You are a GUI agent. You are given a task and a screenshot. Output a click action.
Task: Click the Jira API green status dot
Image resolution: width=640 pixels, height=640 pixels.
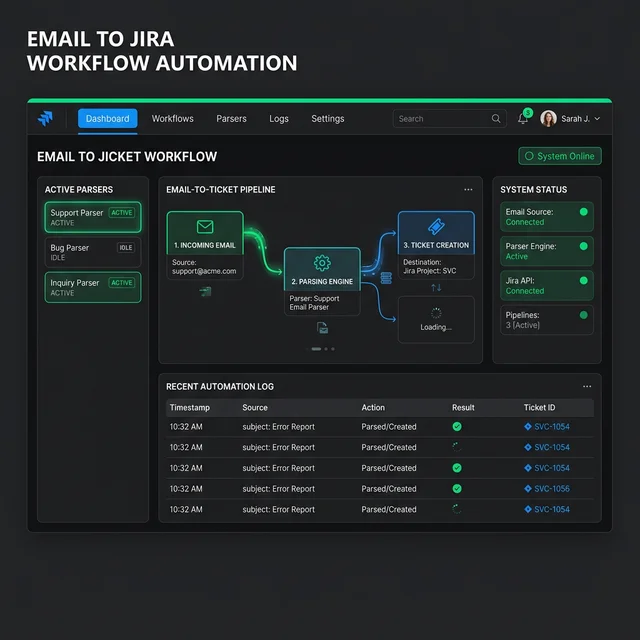584,280
